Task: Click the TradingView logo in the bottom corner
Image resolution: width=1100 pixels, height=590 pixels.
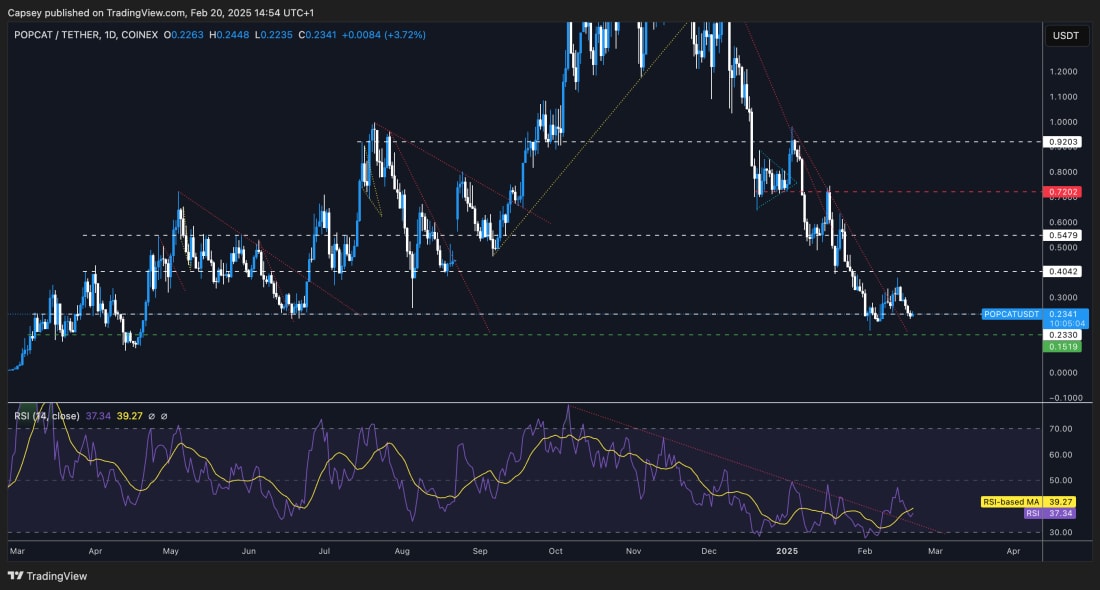Action: click(45, 576)
